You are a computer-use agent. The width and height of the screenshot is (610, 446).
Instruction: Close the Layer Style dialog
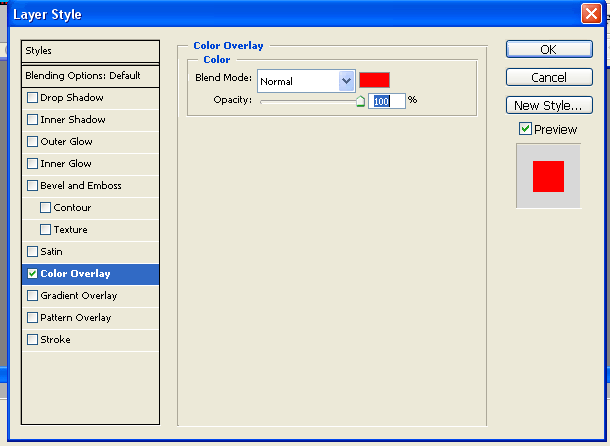tap(591, 14)
